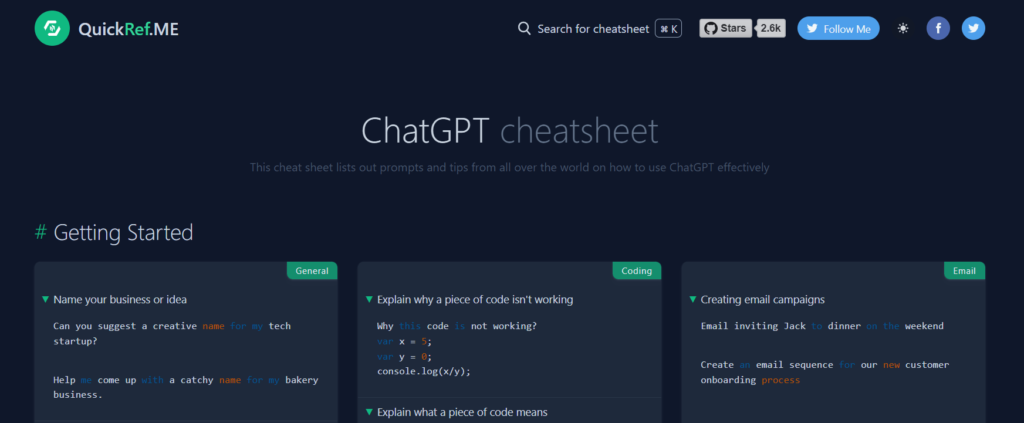Click the Getting Started heading

coord(123,232)
